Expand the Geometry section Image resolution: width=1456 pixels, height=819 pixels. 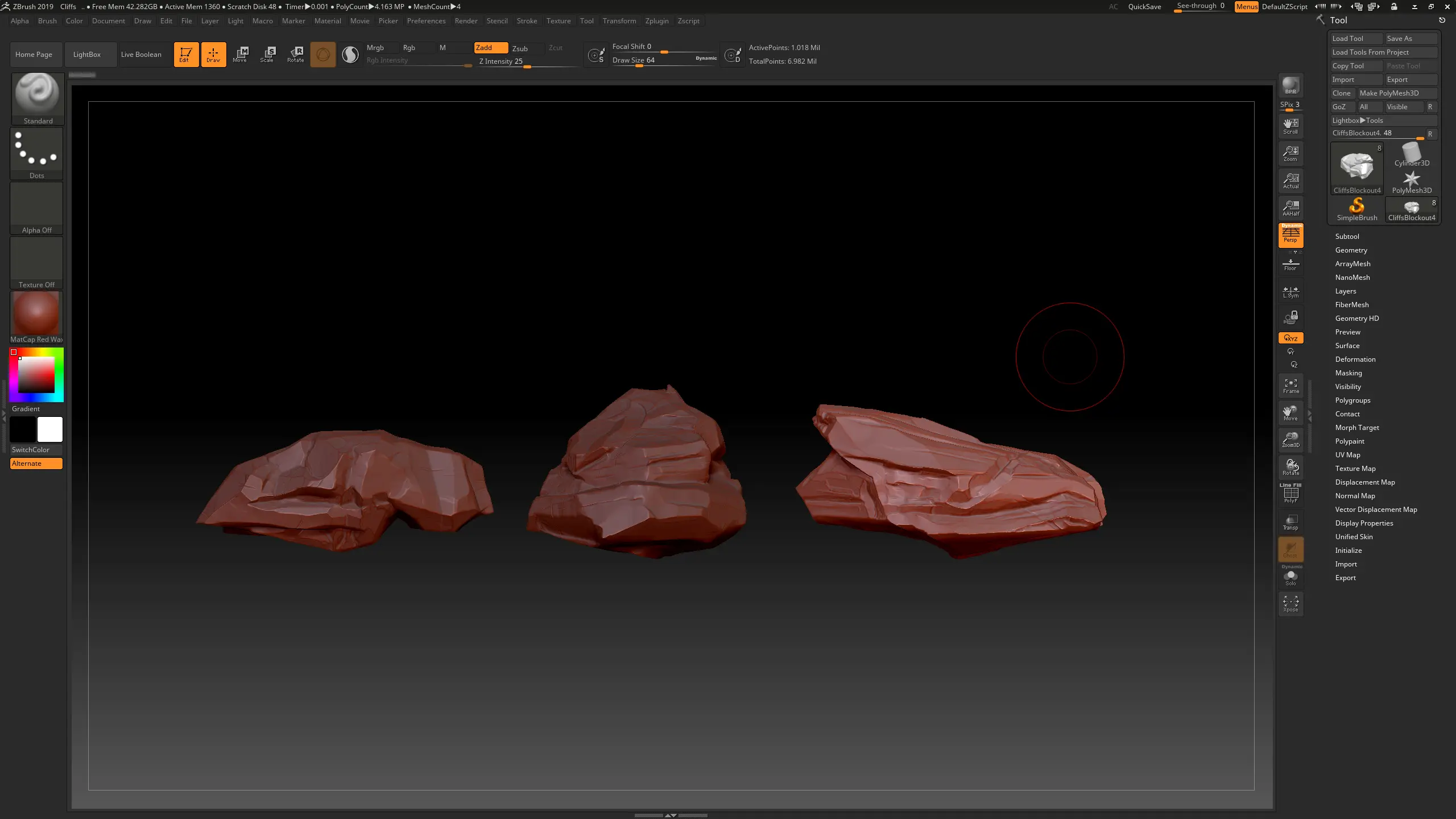(1351, 250)
